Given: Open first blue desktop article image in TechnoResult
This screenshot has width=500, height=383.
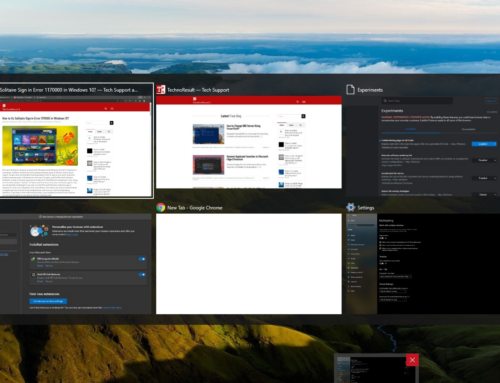Looking at the screenshot, I should (208, 134).
